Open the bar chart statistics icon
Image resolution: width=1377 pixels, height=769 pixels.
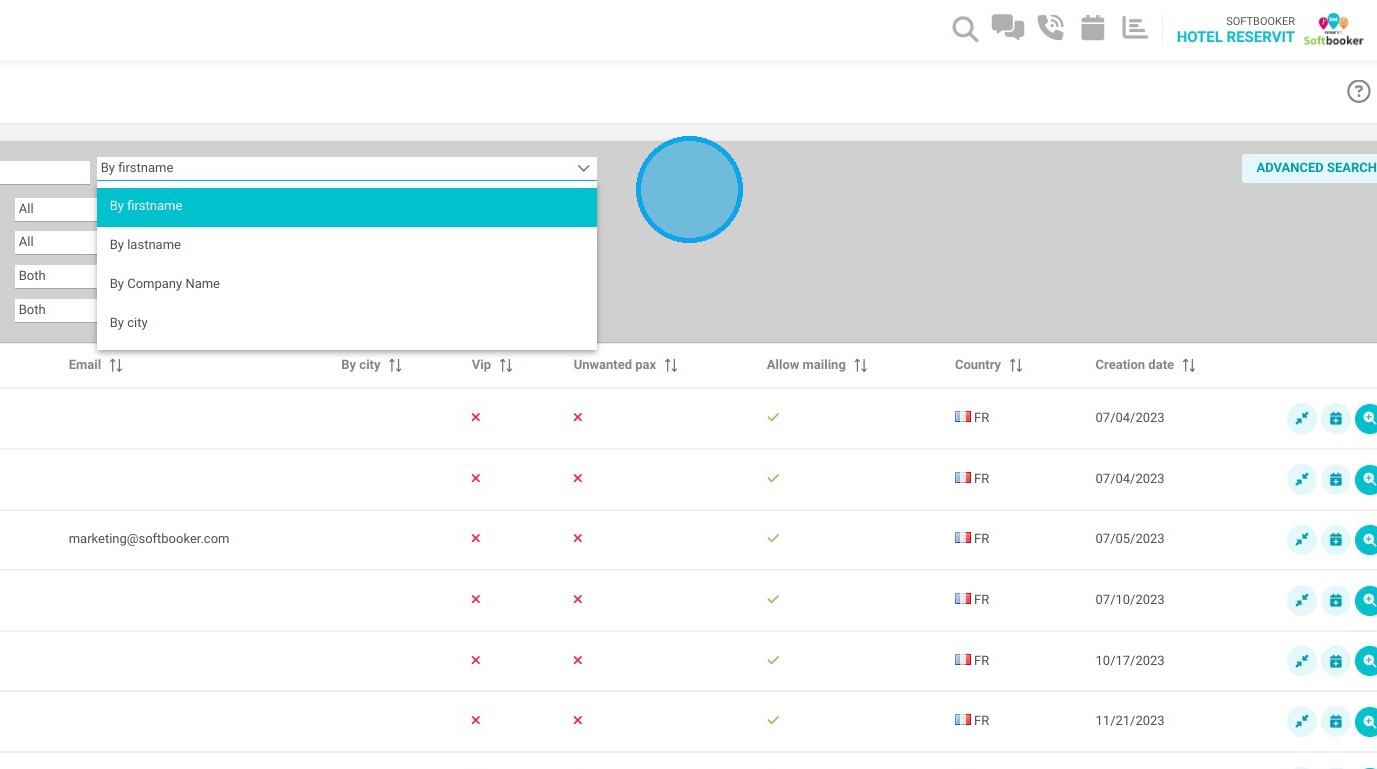(1135, 27)
